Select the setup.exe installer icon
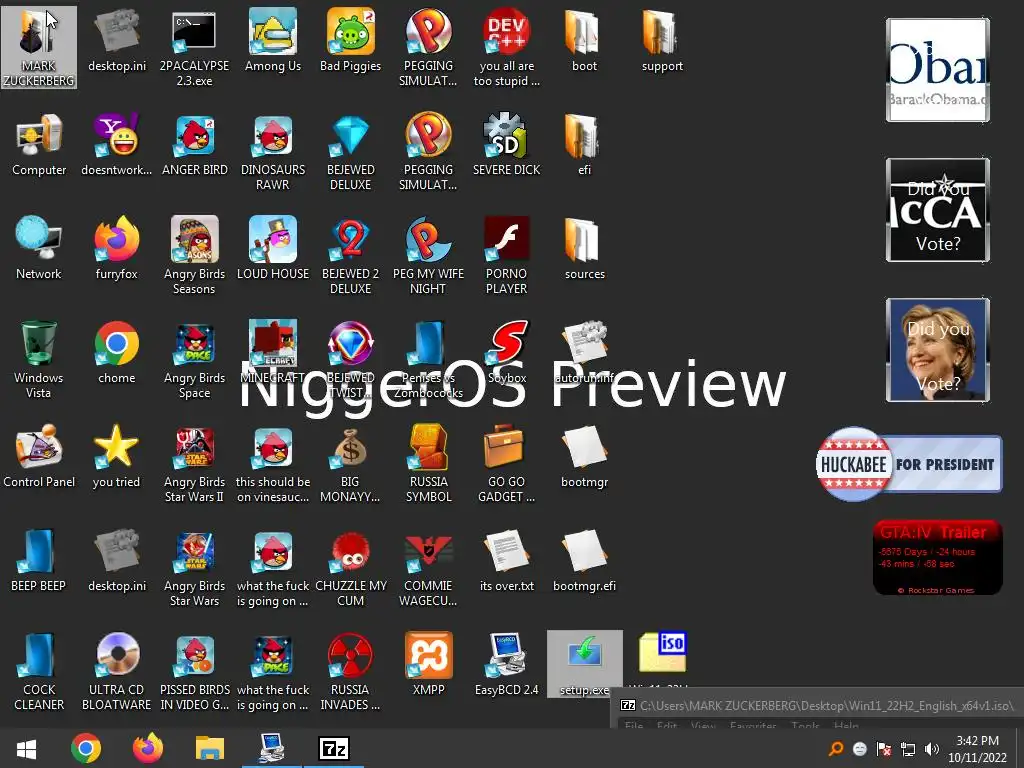This screenshot has height=768, width=1024. pos(584,664)
